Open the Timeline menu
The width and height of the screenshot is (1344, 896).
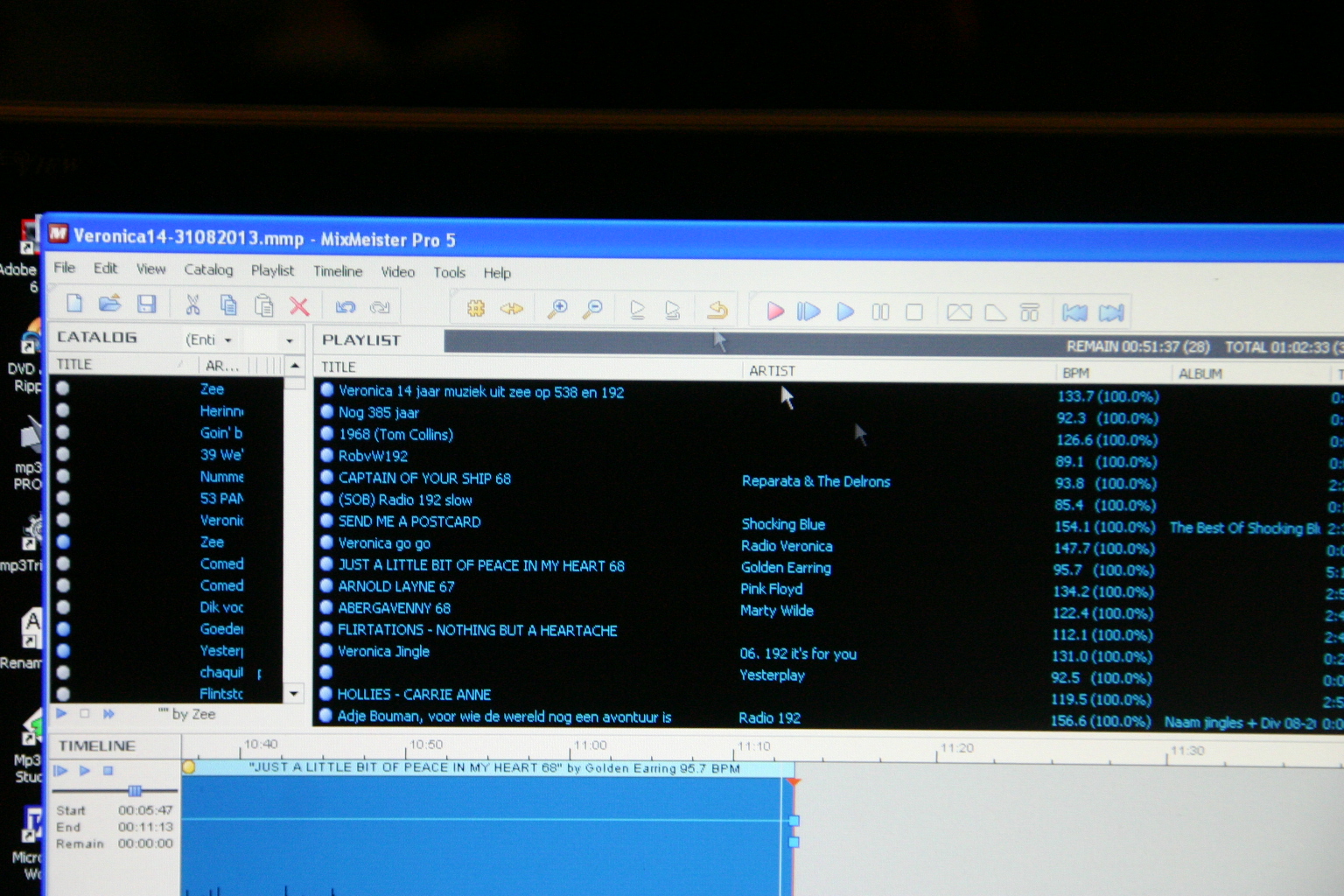tap(337, 271)
